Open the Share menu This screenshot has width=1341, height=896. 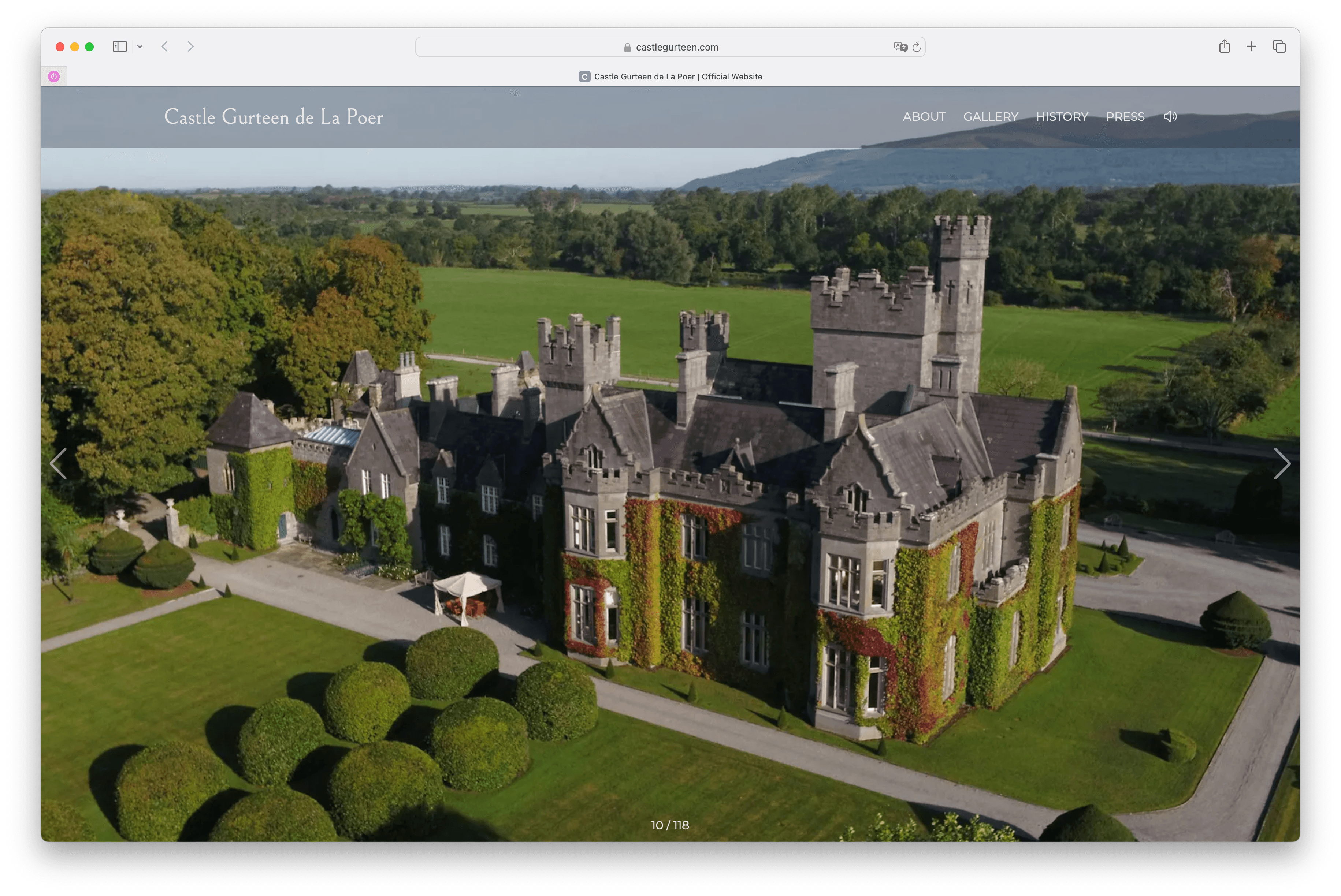point(1224,46)
